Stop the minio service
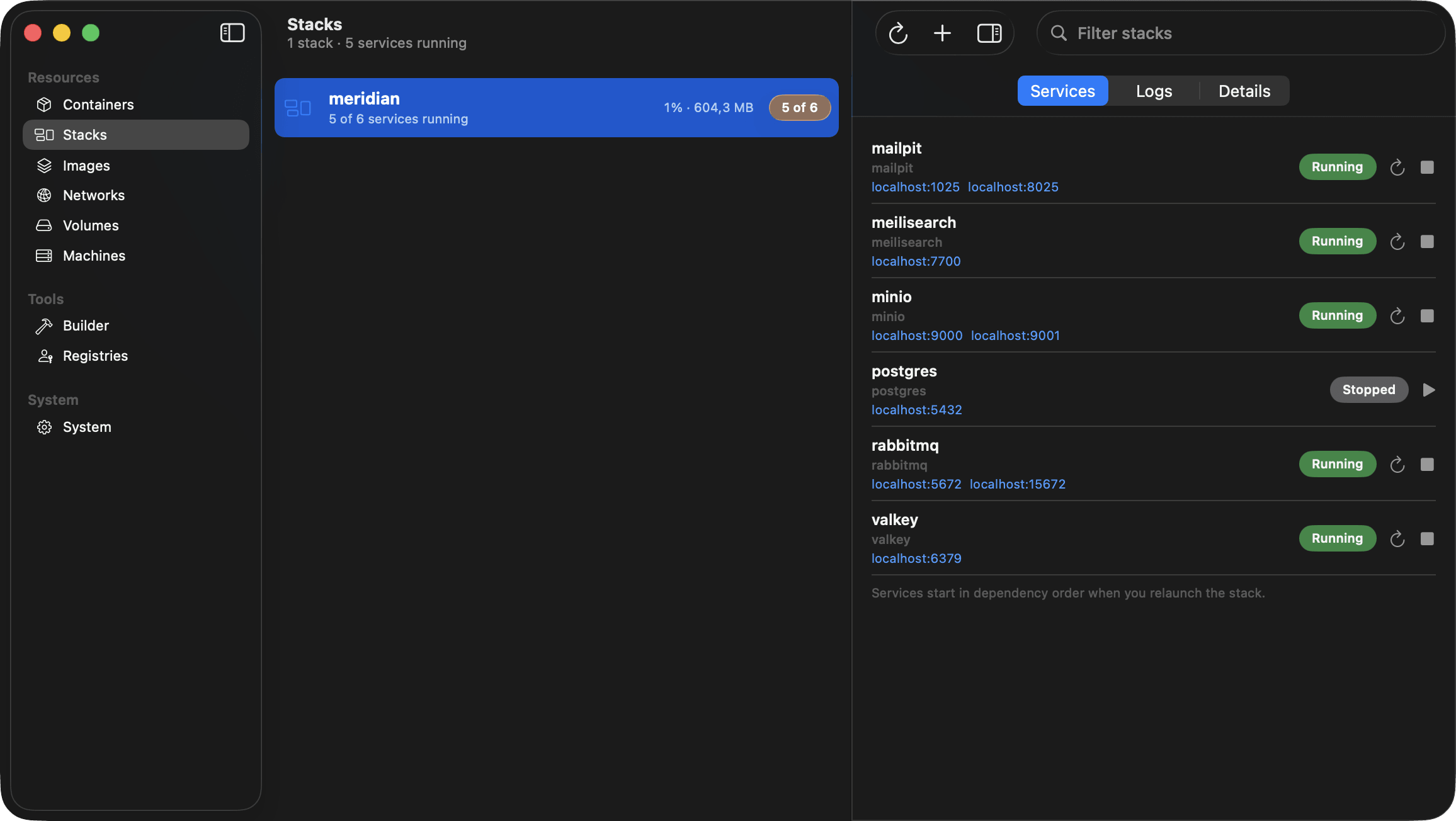Screen dimensions: 1456x821 pos(1427,316)
